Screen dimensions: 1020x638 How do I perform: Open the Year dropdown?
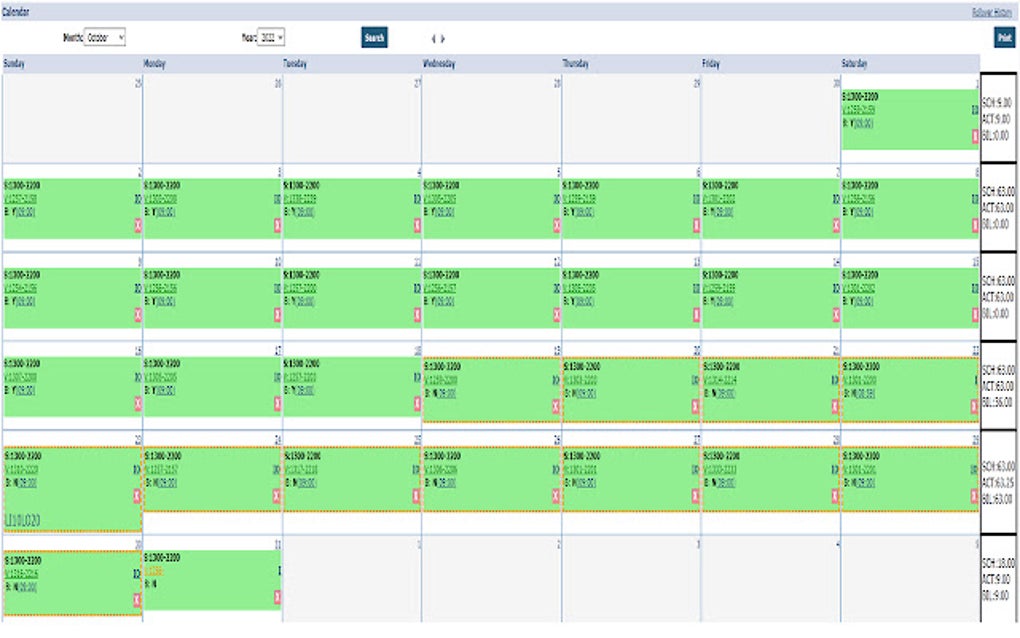click(x=272, y=37)
